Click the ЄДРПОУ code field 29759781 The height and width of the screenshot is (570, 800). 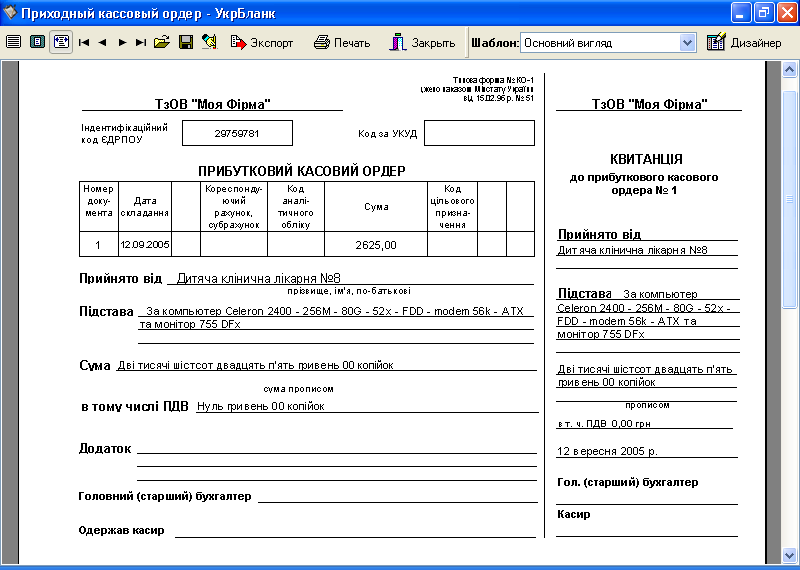tap(237, 133)
